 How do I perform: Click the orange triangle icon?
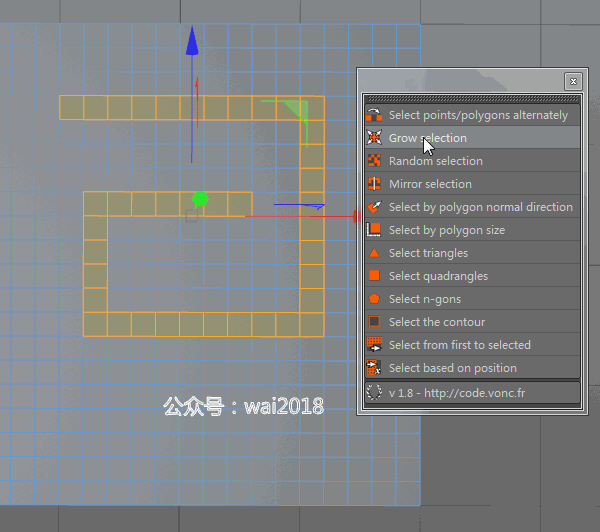tap(374, 253)
